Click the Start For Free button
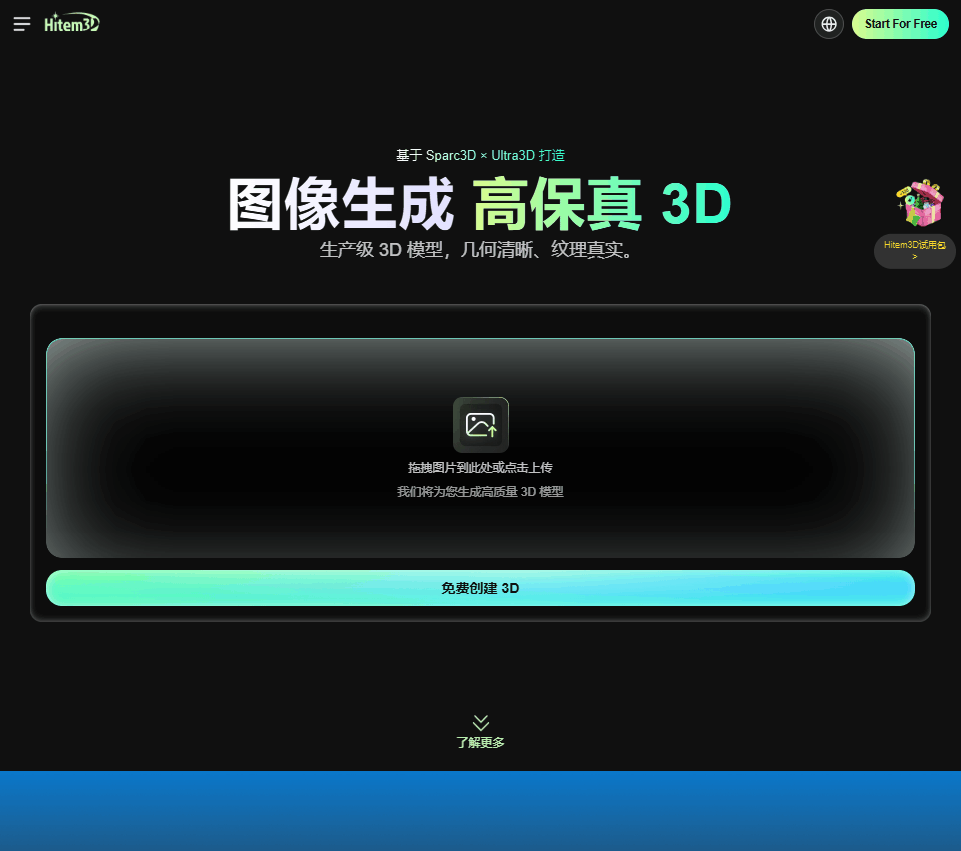This screenshot has height=851, width=961. coord(899,23)
